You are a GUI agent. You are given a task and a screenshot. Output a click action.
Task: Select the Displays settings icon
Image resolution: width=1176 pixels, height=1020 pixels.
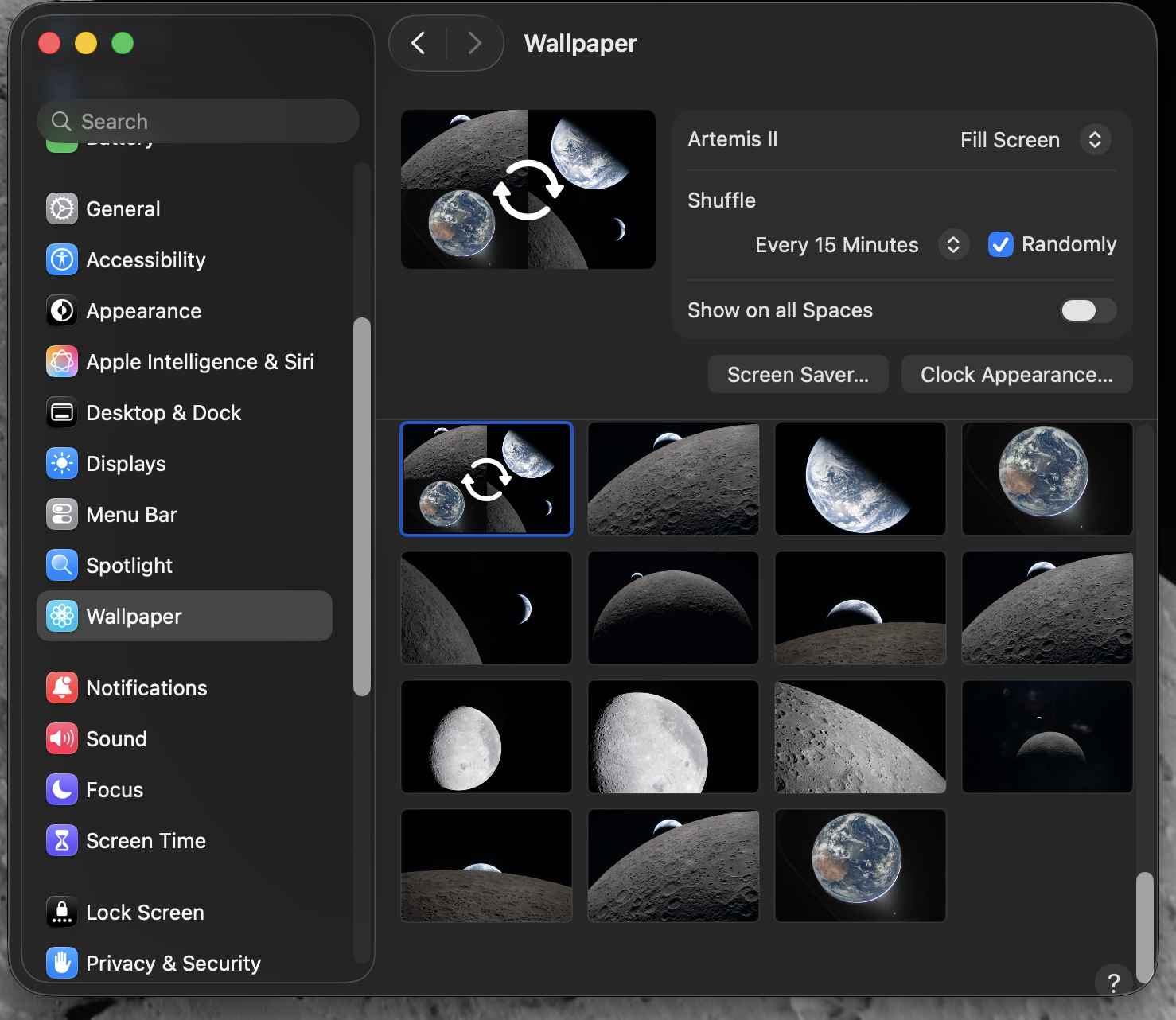(x=61, y=463)
